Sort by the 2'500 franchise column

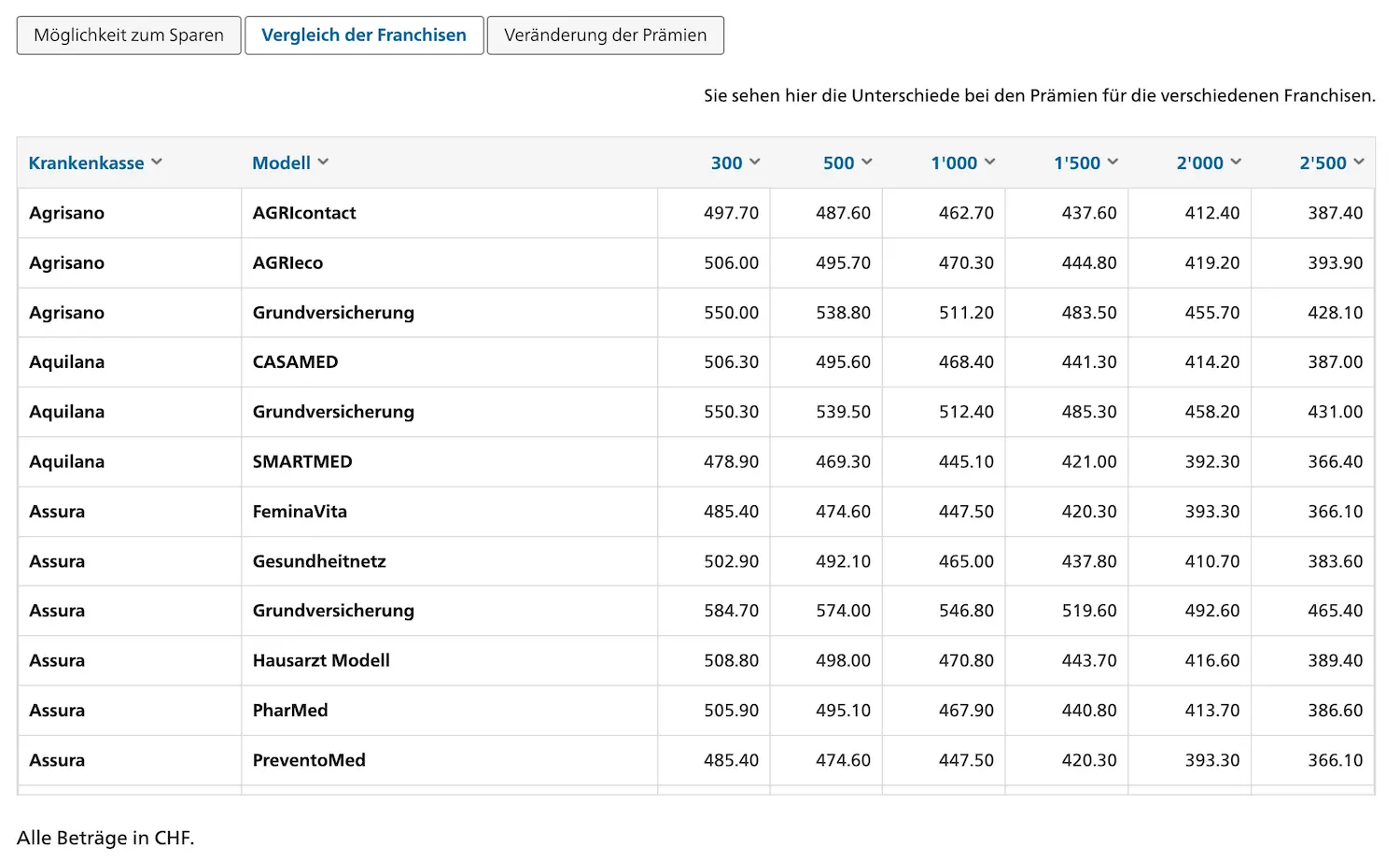pos(1332,162)
